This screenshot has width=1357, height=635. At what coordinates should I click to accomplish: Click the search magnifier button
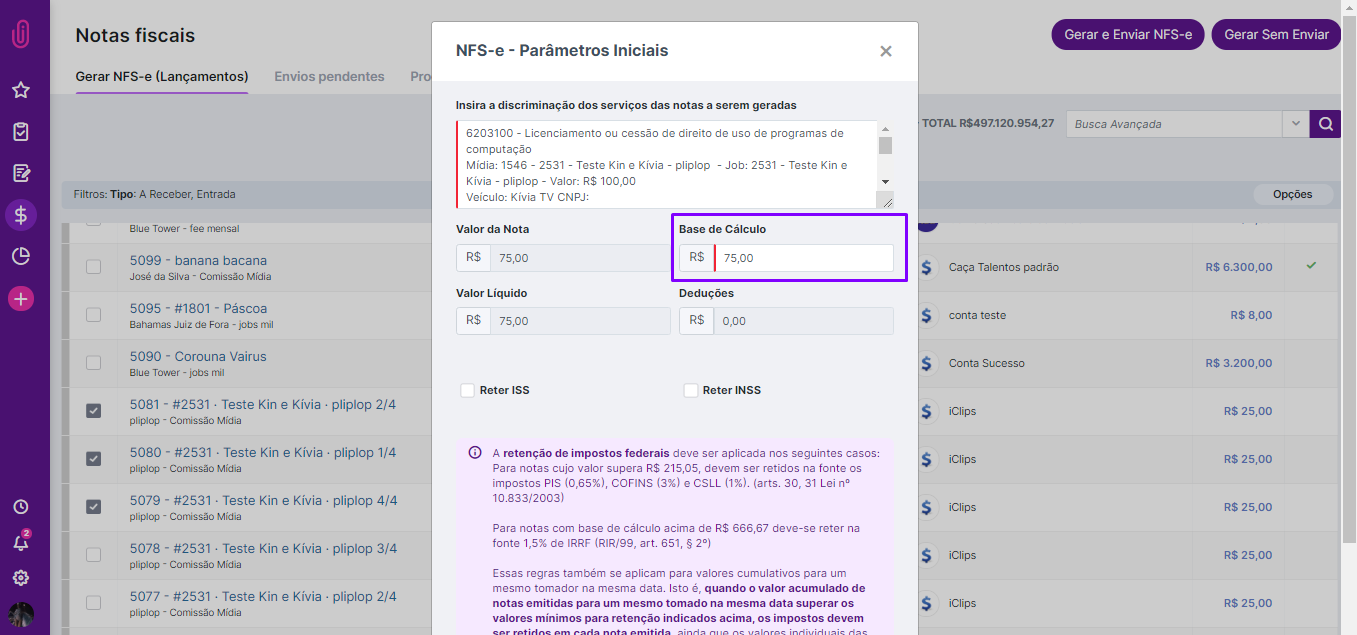[1325, 124]
